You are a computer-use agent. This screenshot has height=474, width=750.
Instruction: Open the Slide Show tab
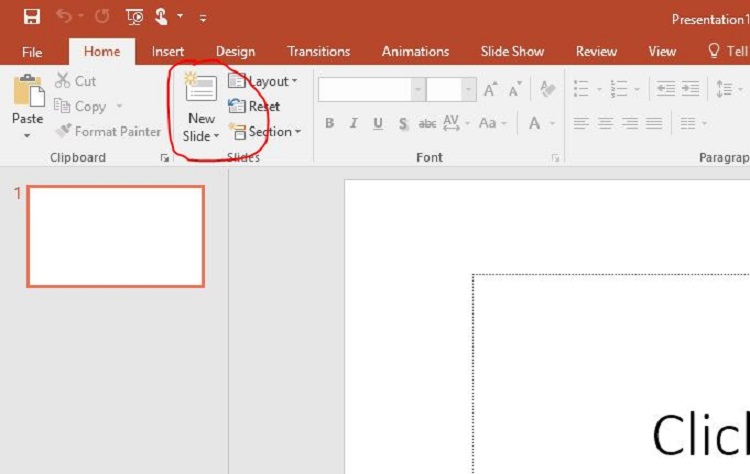pos(512,51)
